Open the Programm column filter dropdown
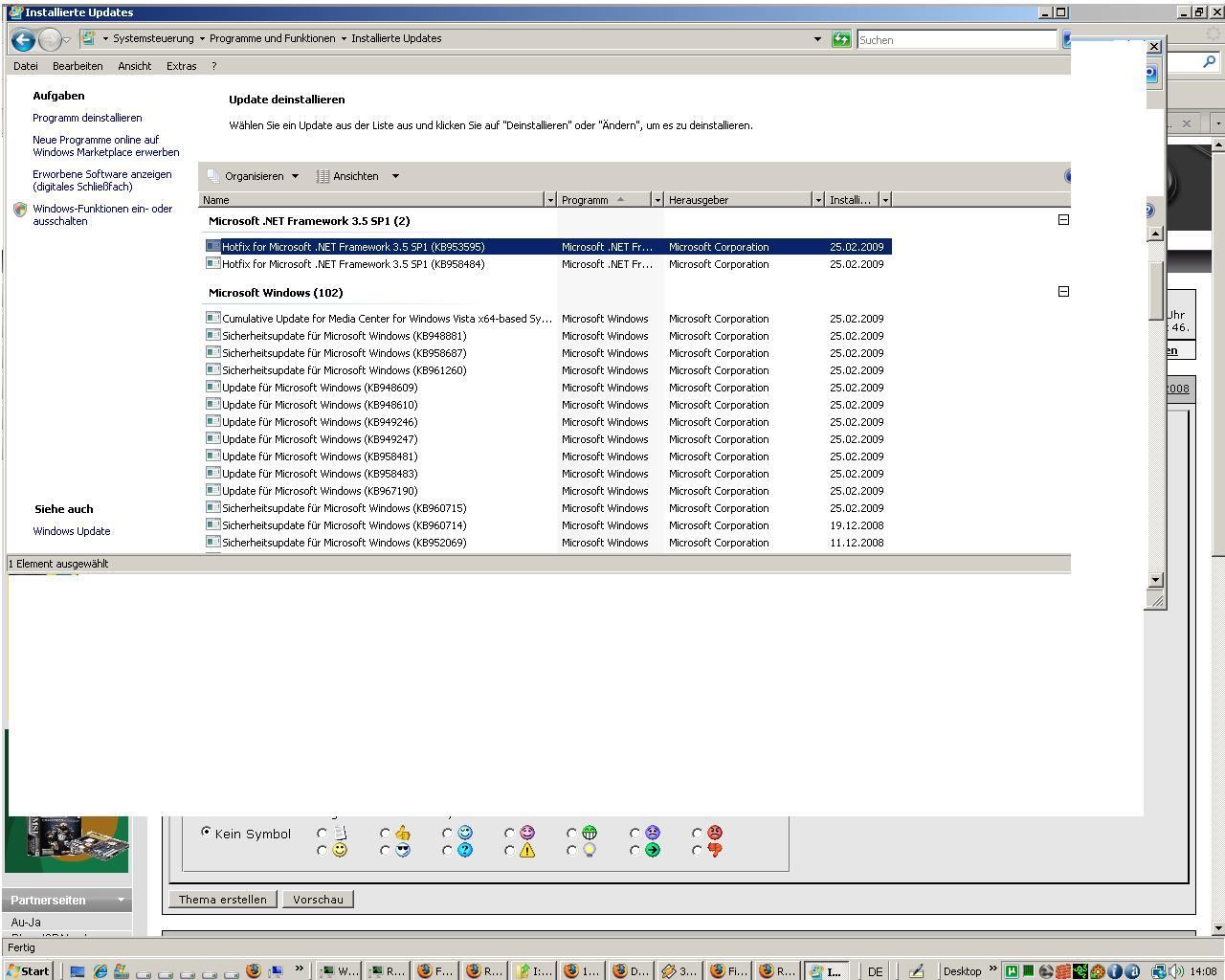The width and height of the screenshot is (1225, 980). [x=657, y=200]
